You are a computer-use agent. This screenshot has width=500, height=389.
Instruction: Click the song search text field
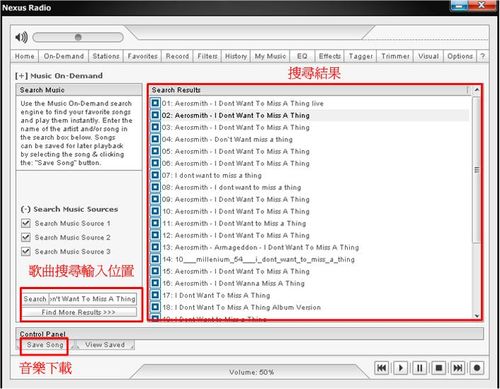click(93, 299)
